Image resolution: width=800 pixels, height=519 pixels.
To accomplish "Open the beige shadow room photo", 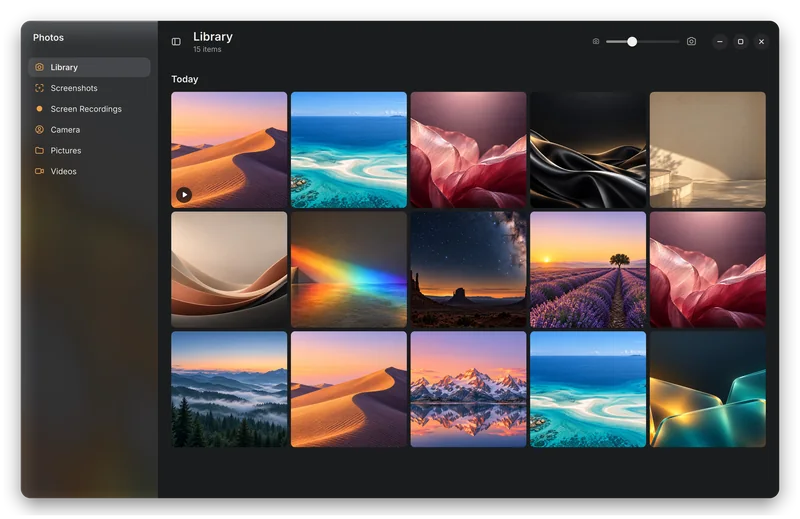I will coord(708,150).
